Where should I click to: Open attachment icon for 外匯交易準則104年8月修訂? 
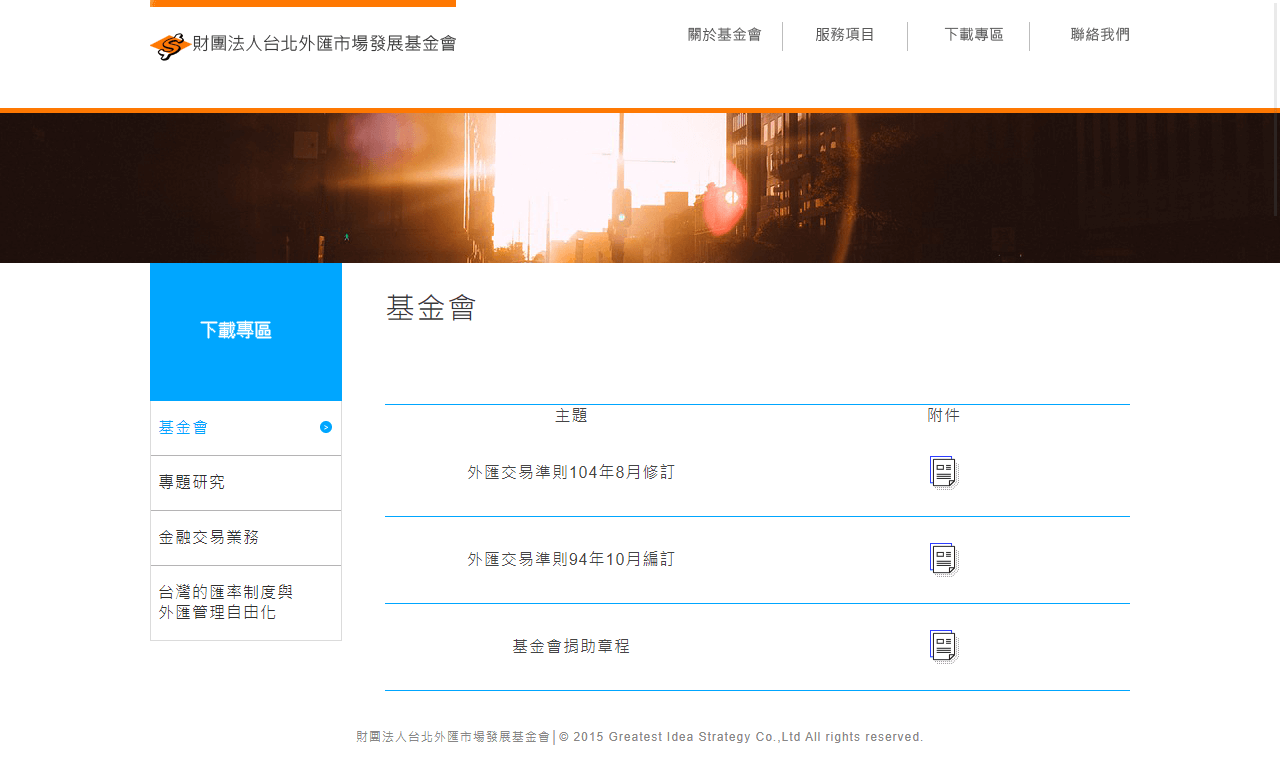944,472
